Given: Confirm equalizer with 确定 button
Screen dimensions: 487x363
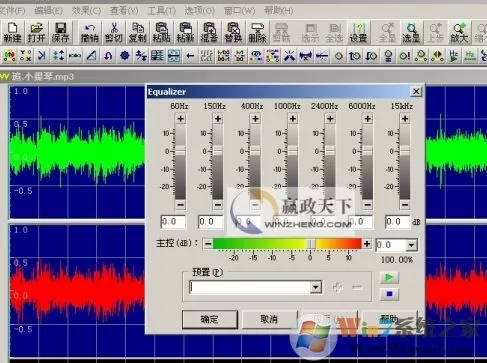Looking at the screenshot, I should click(x=210, y=319).
